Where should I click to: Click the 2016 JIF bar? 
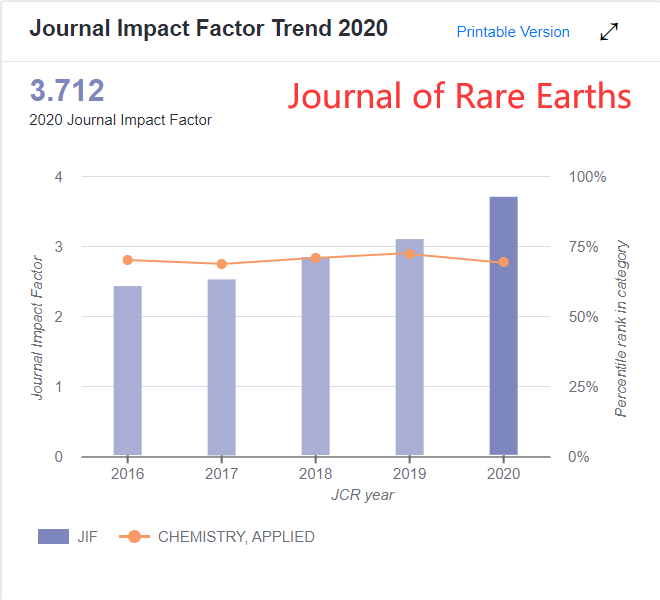coord(127,370)
